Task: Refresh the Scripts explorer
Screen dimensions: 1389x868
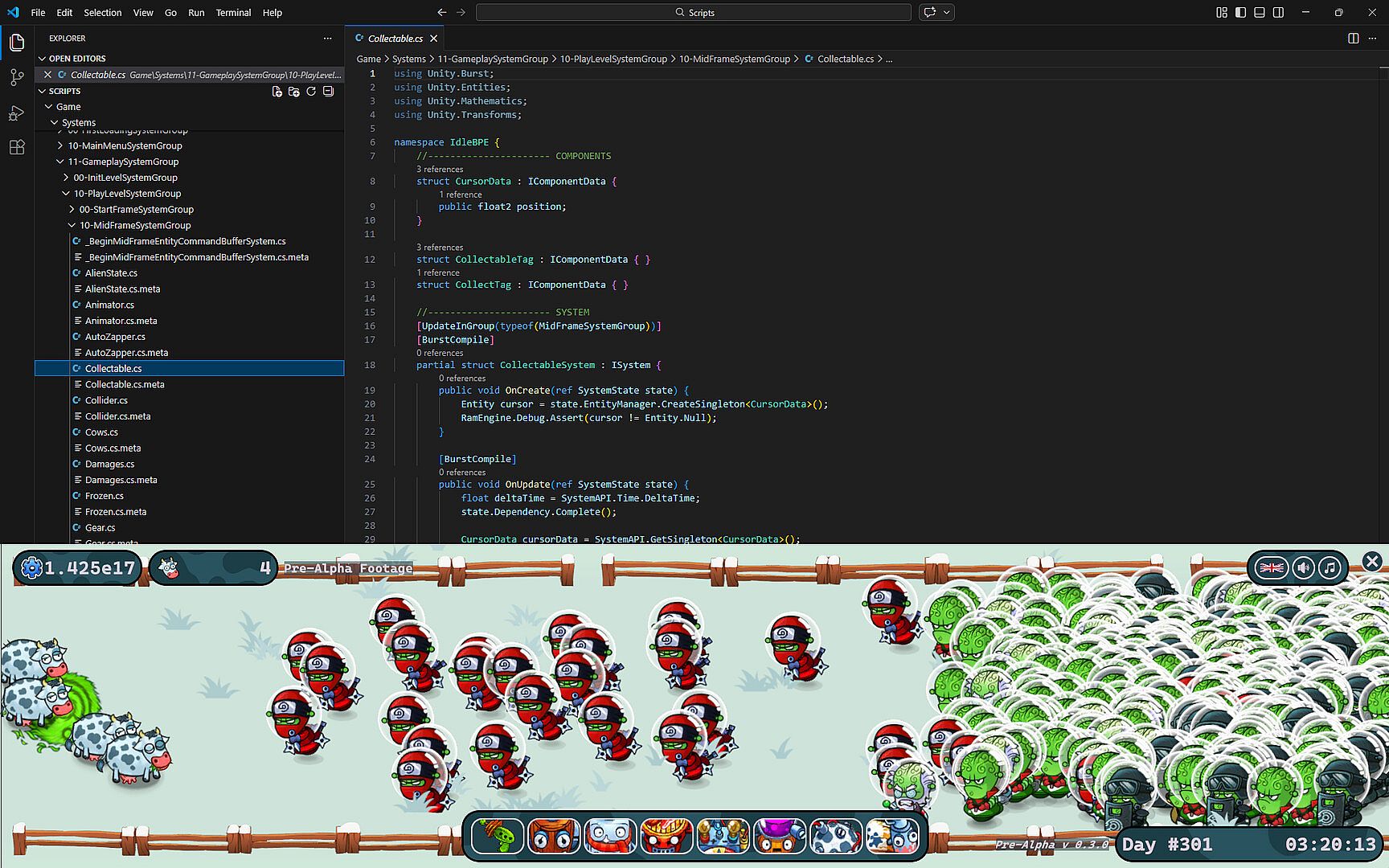Action: (x=311, y=92)
